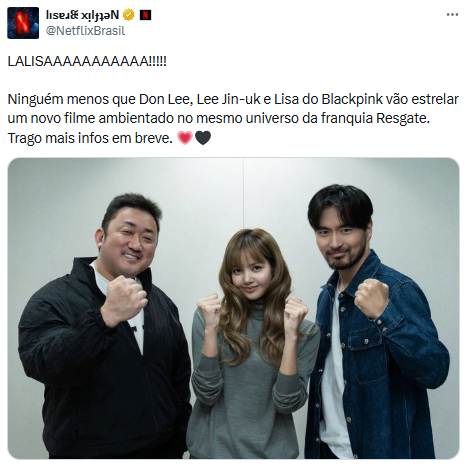The image size is (471, 469).
Task: Click the gold verified badge
Action: pyautogui.click(x=129, y=15)
